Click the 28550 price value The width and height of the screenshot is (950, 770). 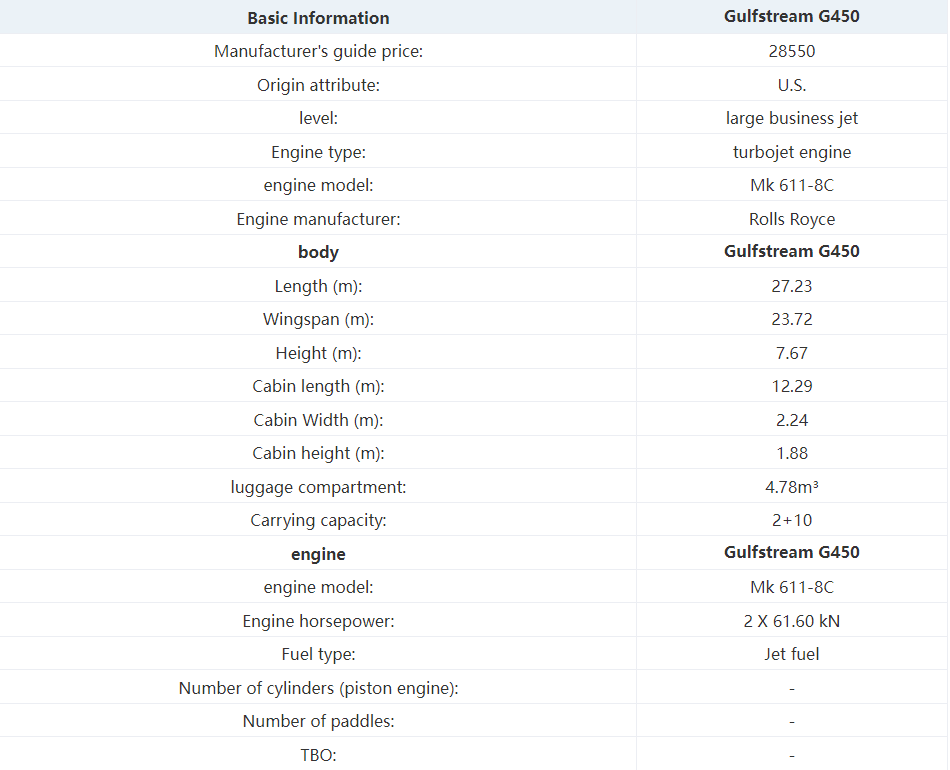(791, 51)
